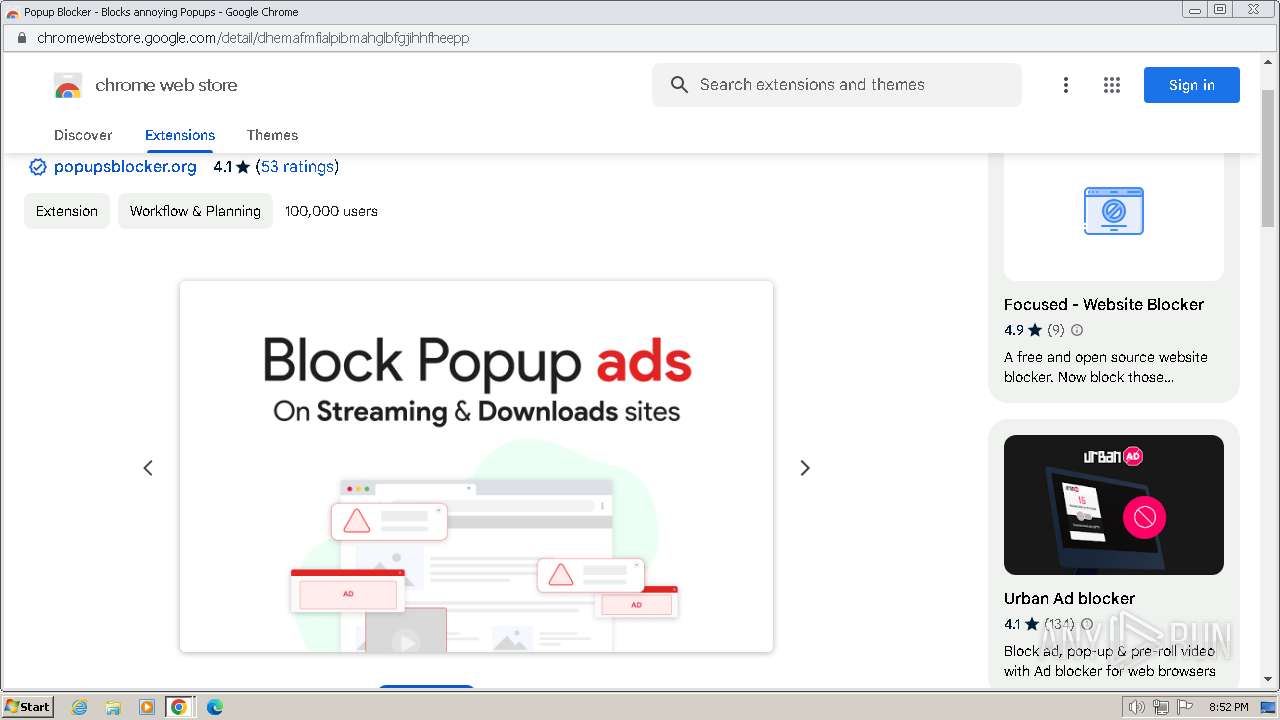Go to the Discover tab

pos(83,135)
